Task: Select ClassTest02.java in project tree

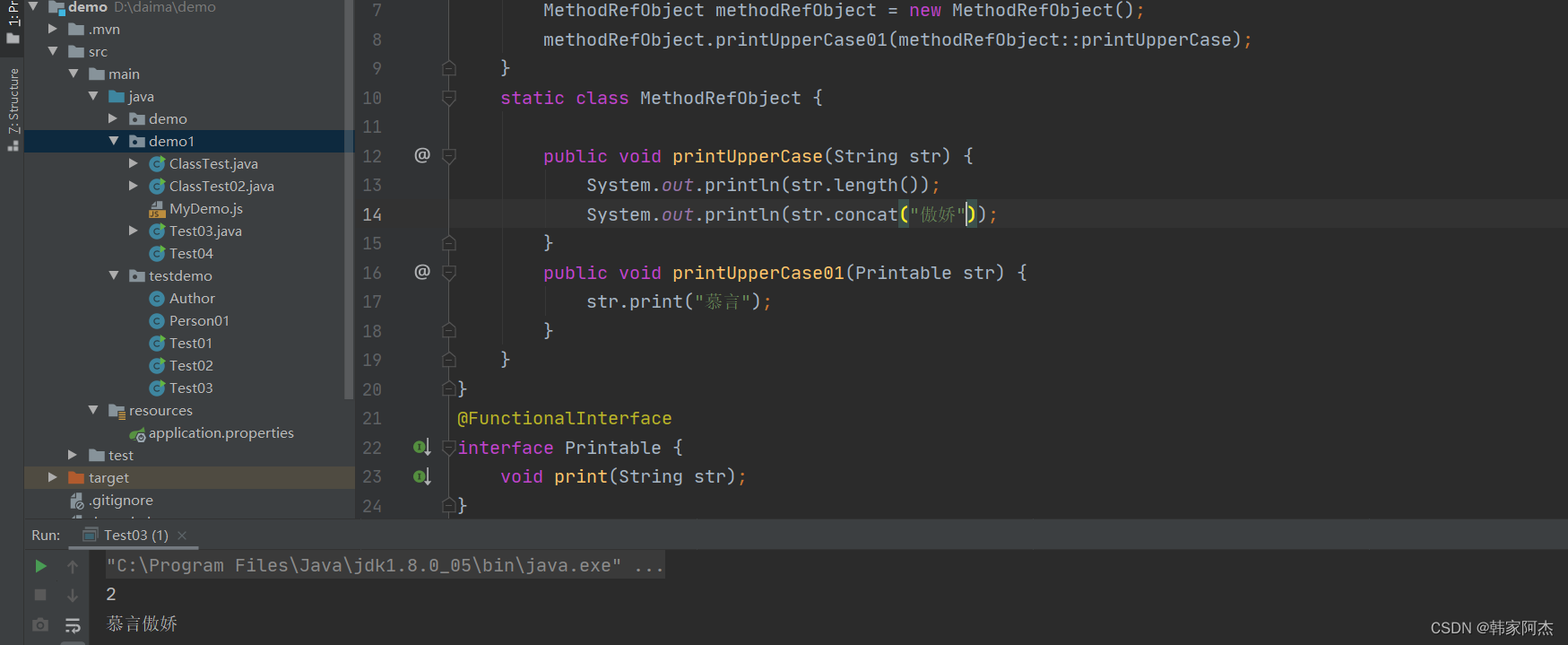Action: [221, 186]
